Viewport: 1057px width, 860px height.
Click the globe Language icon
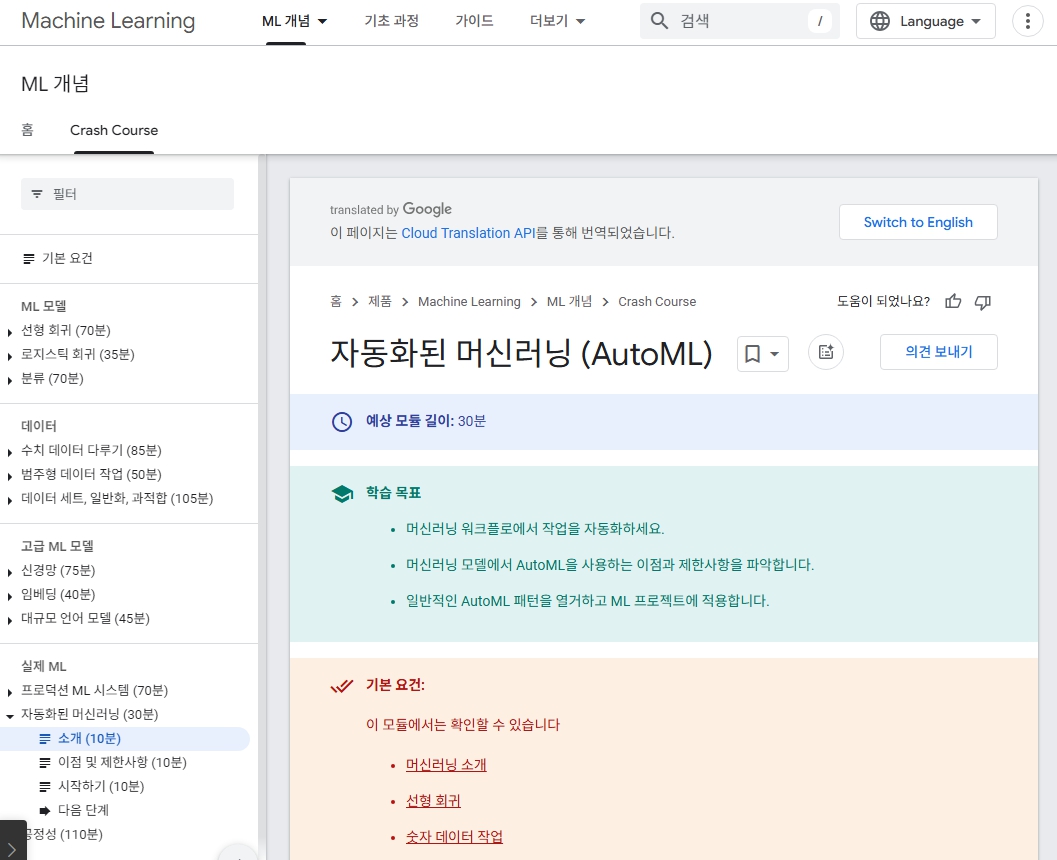[880, 21]
